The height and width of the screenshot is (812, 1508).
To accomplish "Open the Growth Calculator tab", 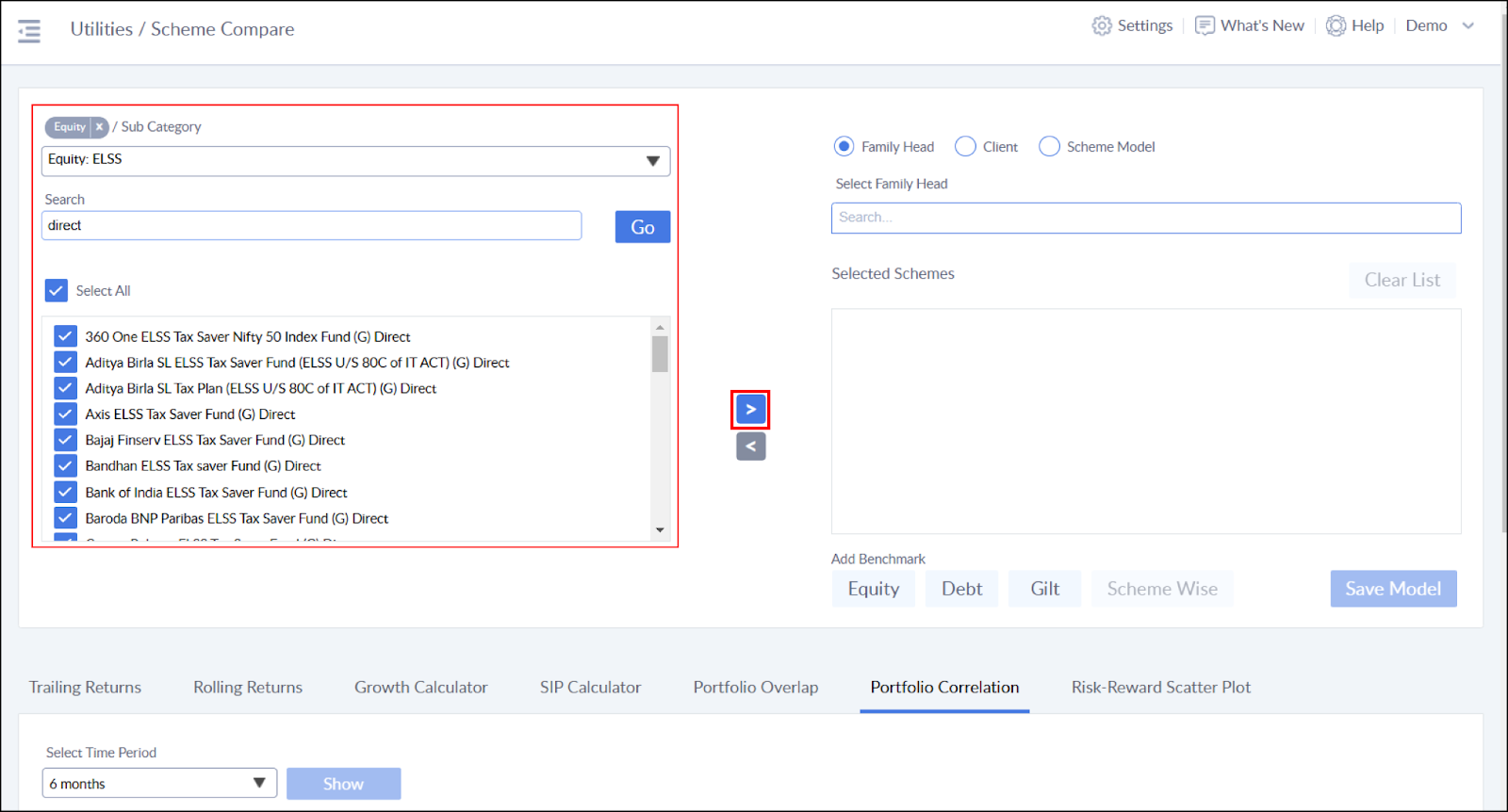I will [x=421, y=688].
